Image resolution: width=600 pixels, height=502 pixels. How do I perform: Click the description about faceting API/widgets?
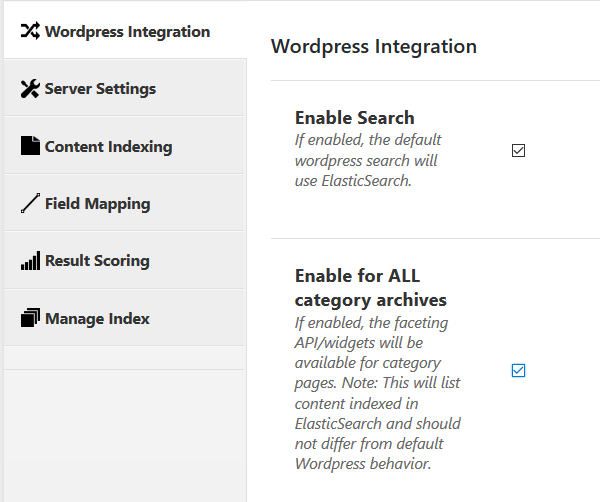coord(378,393)
